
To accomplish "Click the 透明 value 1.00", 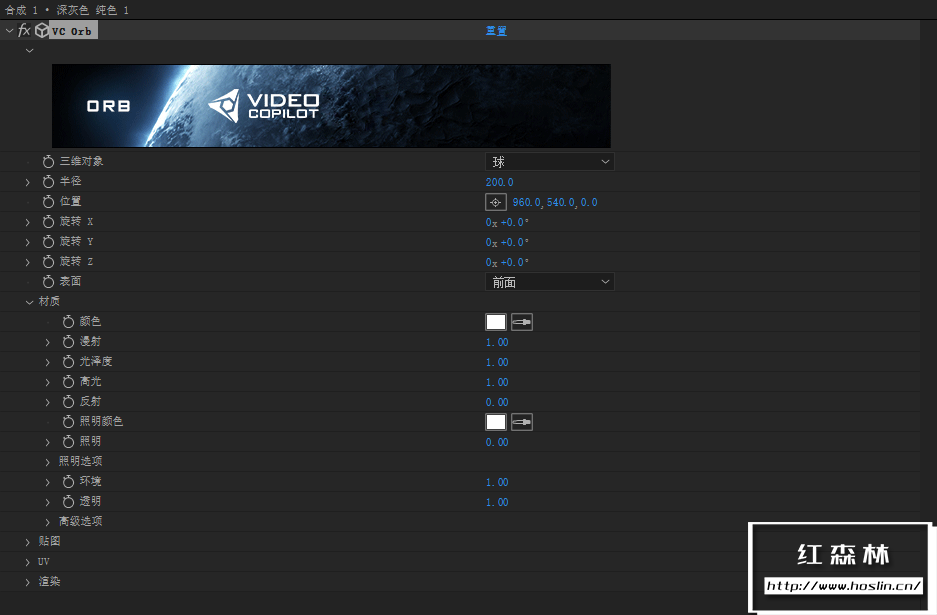I will click(497, 502).
